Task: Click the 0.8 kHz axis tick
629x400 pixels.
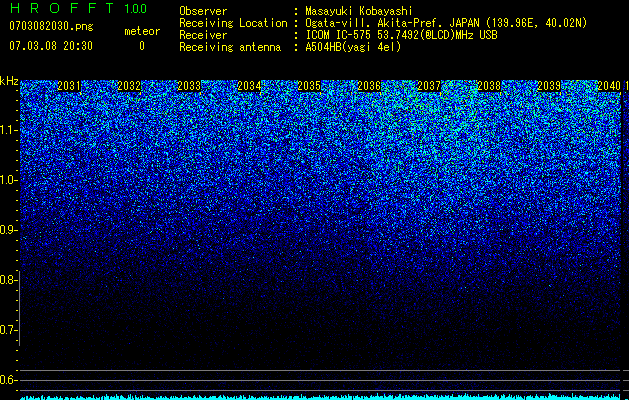Action: tap(9, 280)
